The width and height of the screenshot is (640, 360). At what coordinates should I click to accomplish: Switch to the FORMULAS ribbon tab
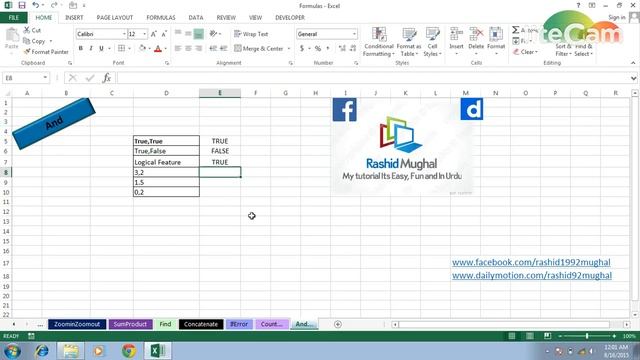coord(161,18)
